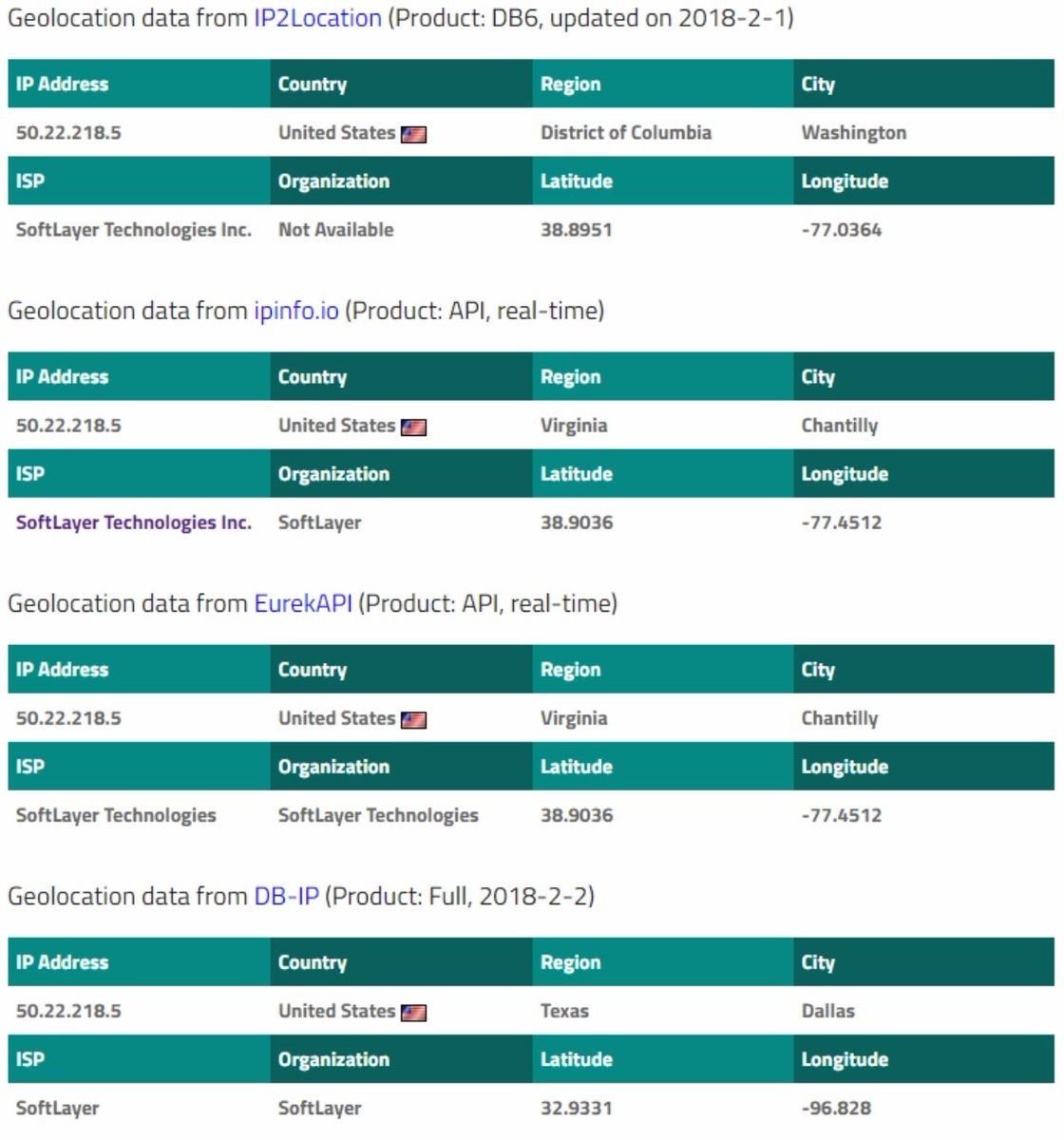Open the DB-IP provider link
This screenshot has width=1064, height=1140.
(286, 896)
